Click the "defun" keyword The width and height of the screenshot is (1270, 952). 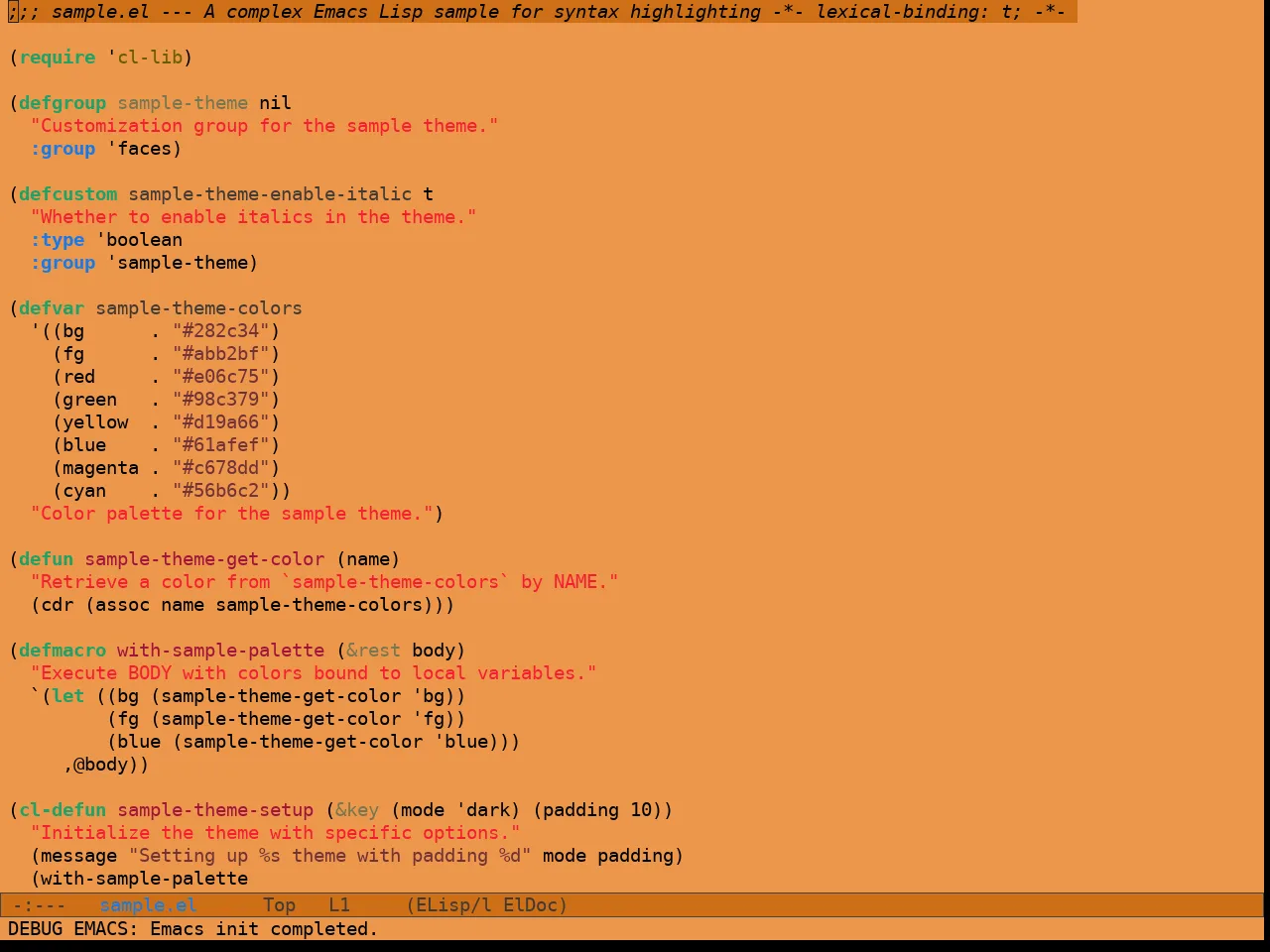click(46, 559)
